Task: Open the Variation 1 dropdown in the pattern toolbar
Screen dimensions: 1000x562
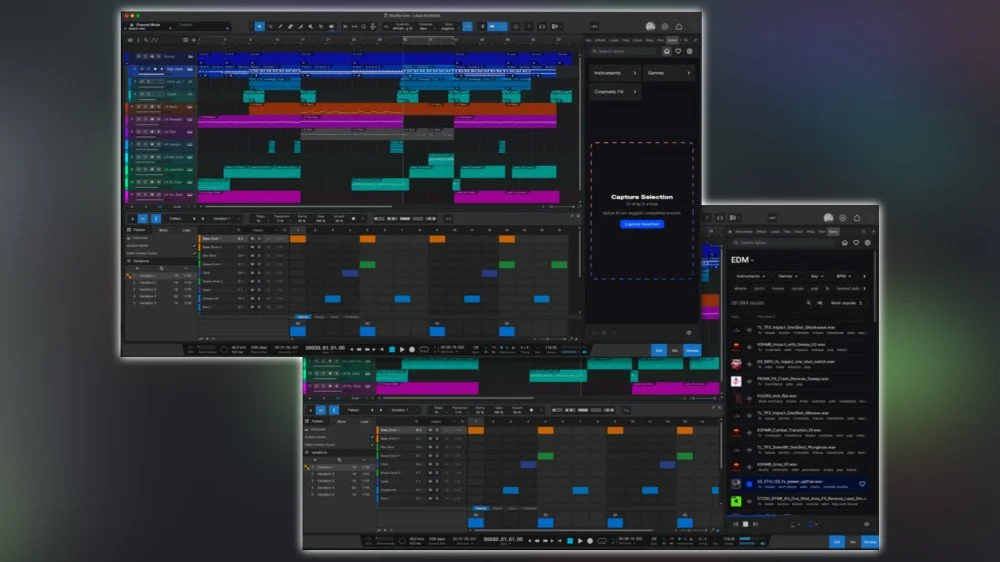Action: [x=224, y=219]
